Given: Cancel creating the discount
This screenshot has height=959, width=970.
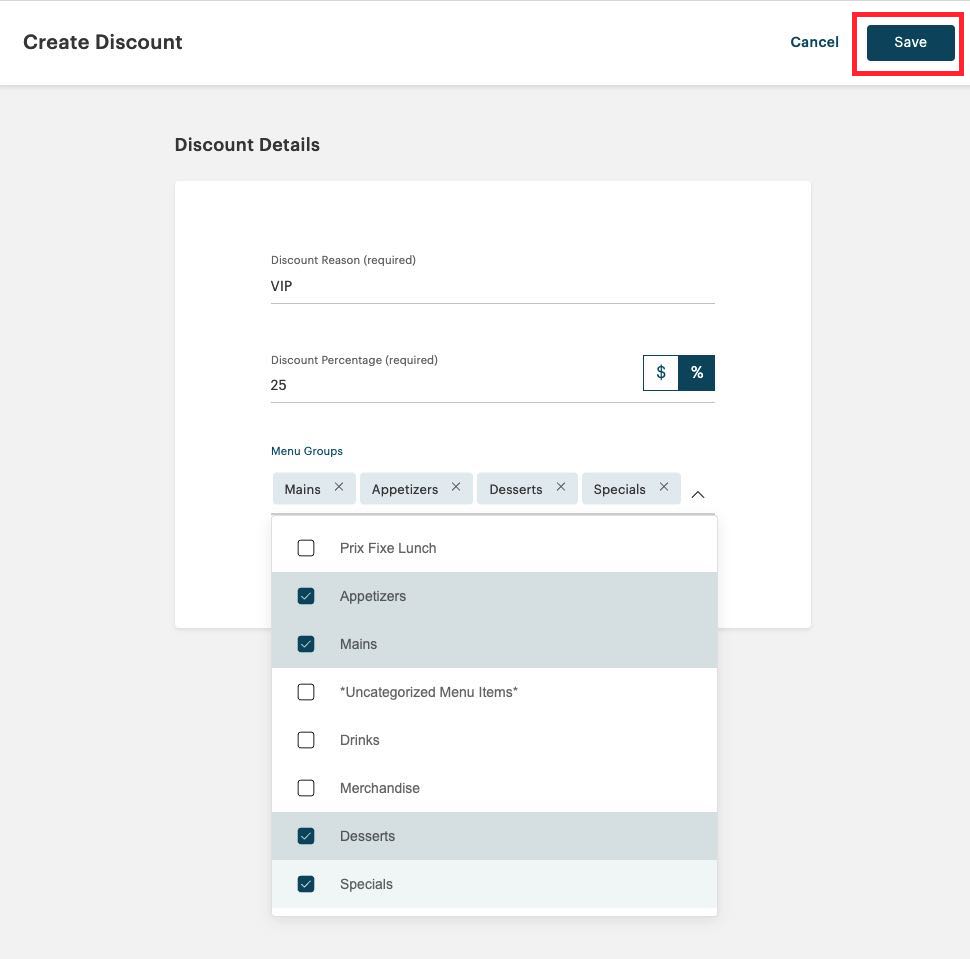Looking at the screenshot, I should 814,42.
